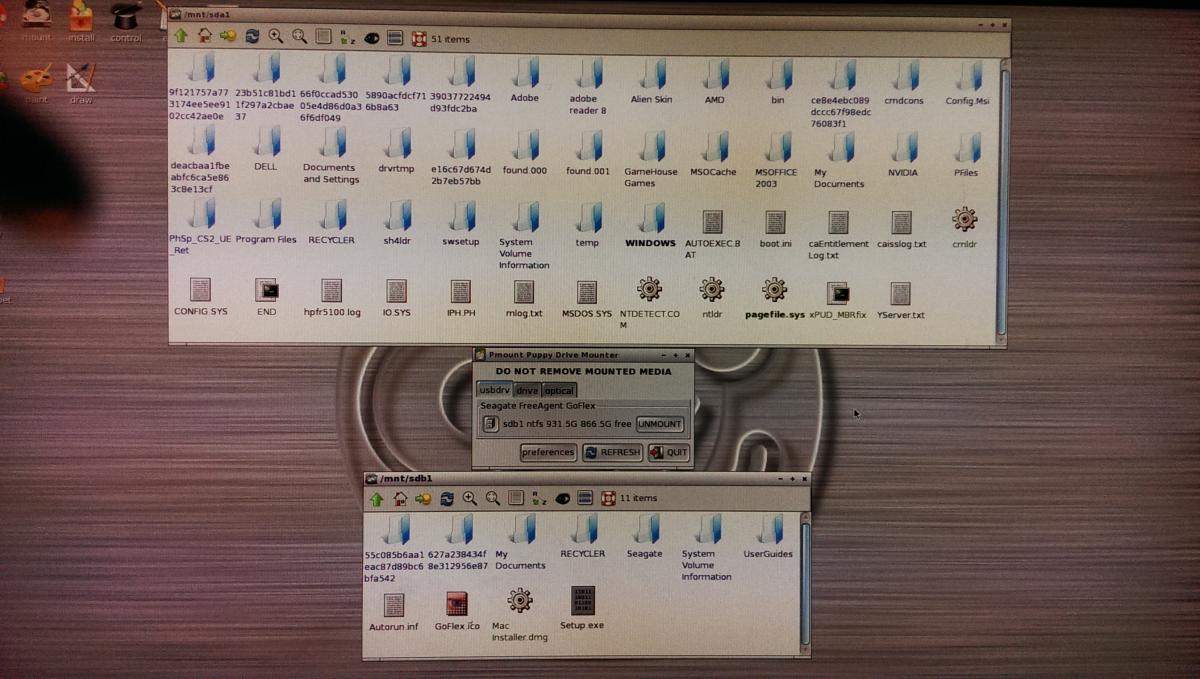The image size is (1200, 679).
Task: Select the MSOFFICE 2003 folder
Action: click(776, 160)
